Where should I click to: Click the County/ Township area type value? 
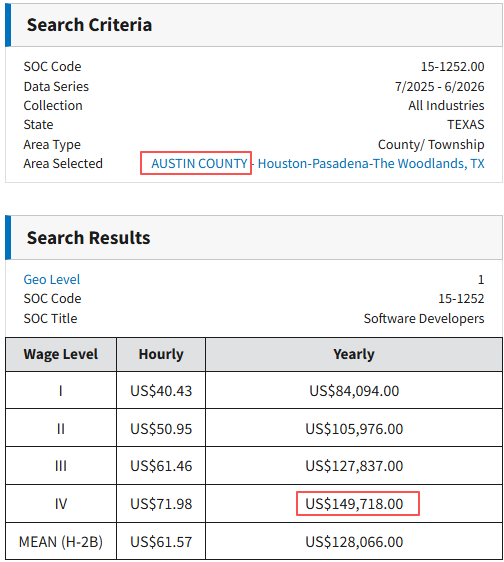(x=431, y=144)
